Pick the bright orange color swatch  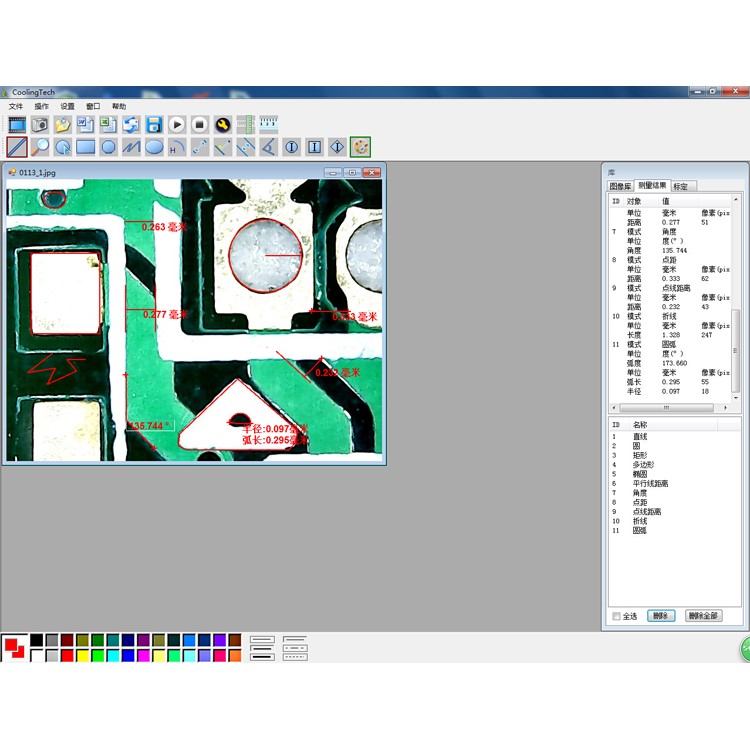235,655
